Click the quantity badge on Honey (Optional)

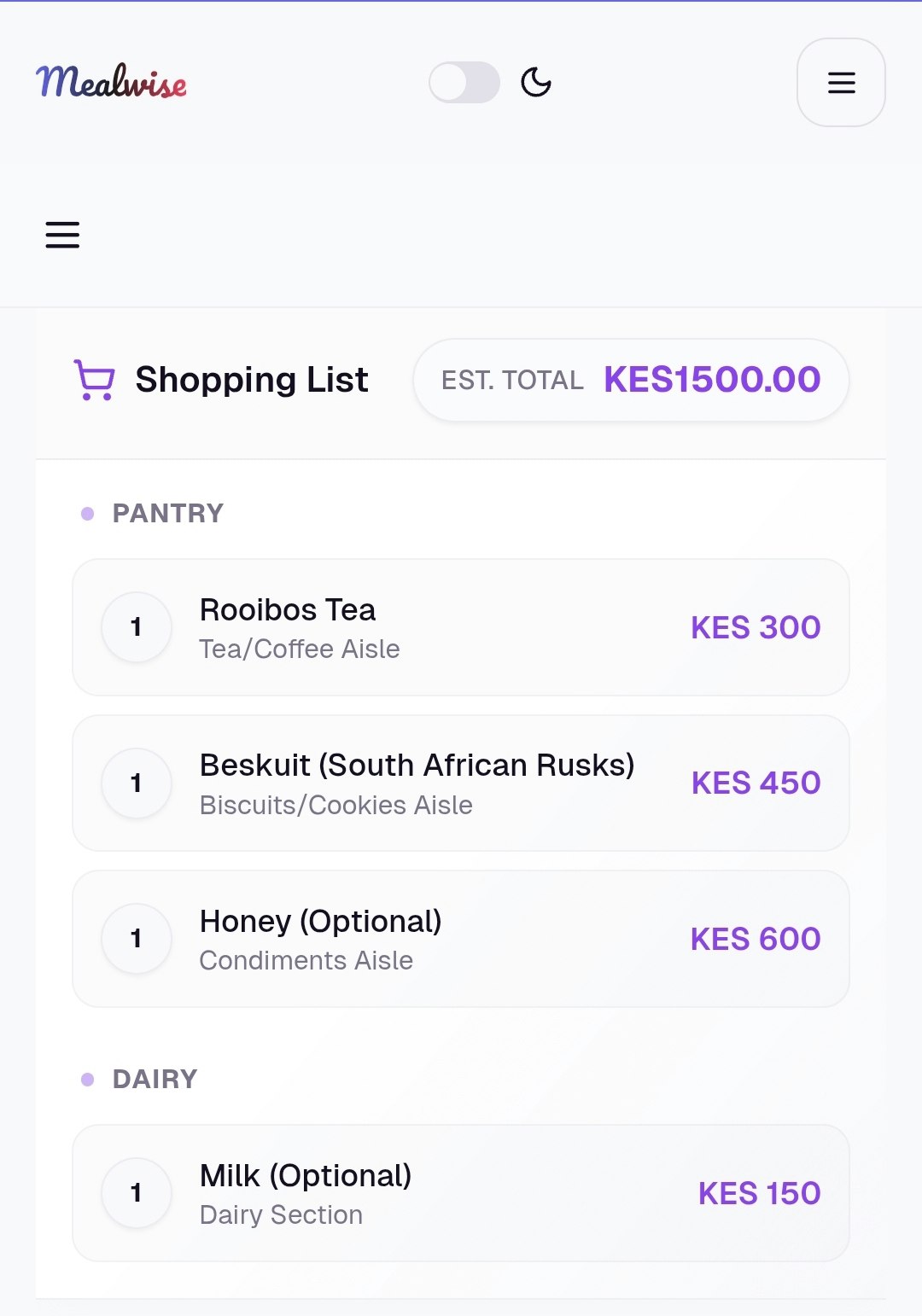(136, 938)
